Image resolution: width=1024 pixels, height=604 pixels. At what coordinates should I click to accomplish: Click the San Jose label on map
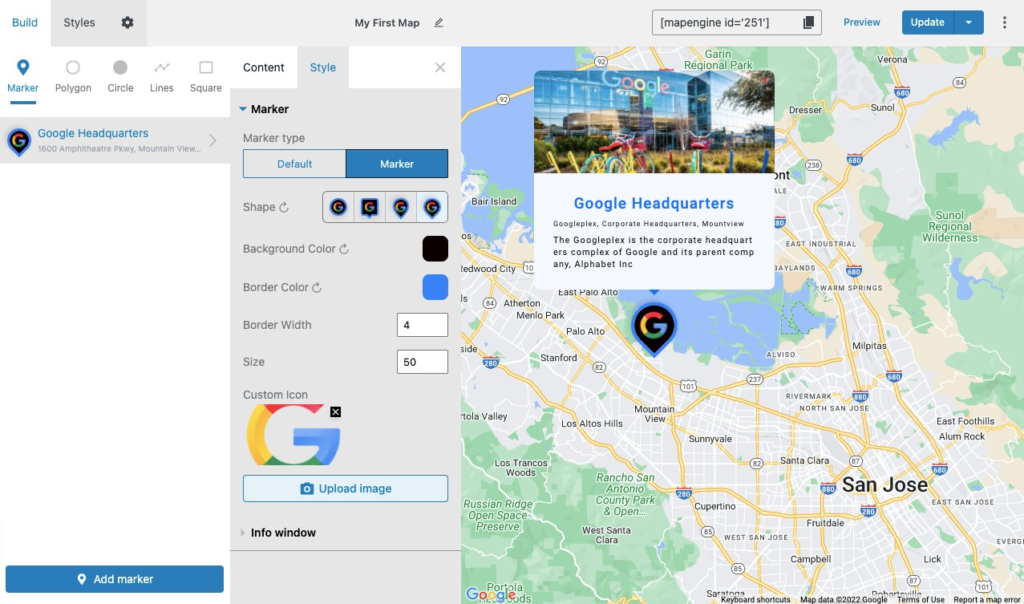[x=884, y=485]
